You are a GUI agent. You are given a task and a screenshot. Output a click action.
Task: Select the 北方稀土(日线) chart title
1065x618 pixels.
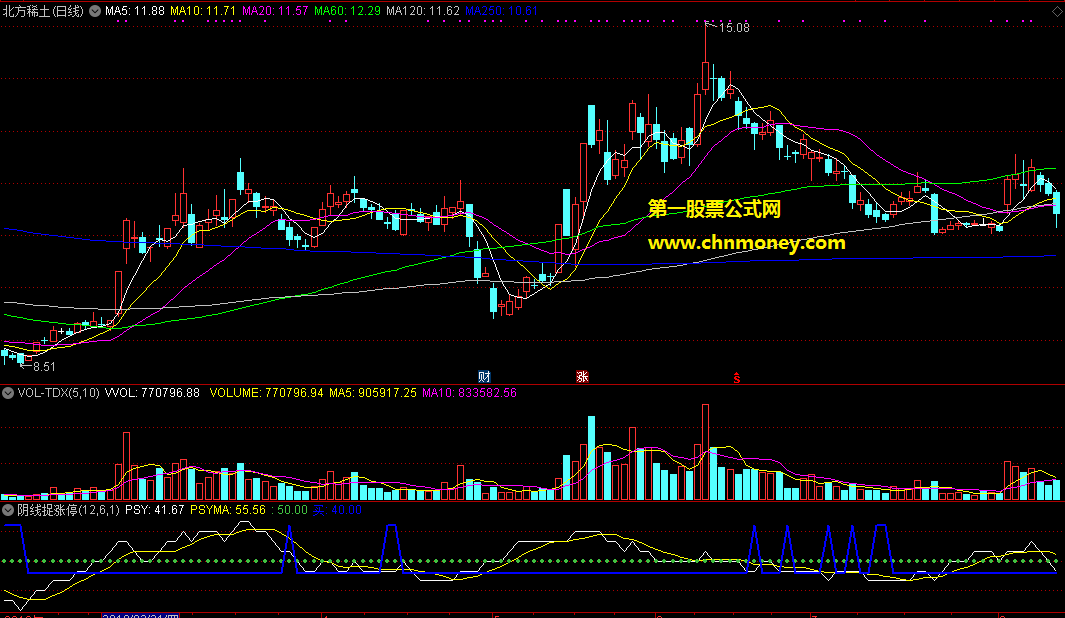point(43,11)
